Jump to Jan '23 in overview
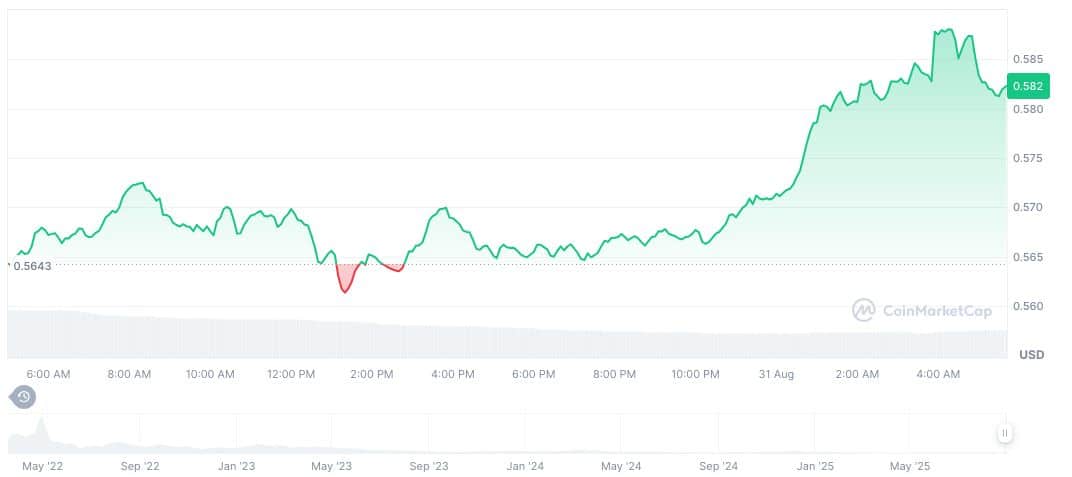This screenshot has width=1072, height=477. [x=236, y=467]
